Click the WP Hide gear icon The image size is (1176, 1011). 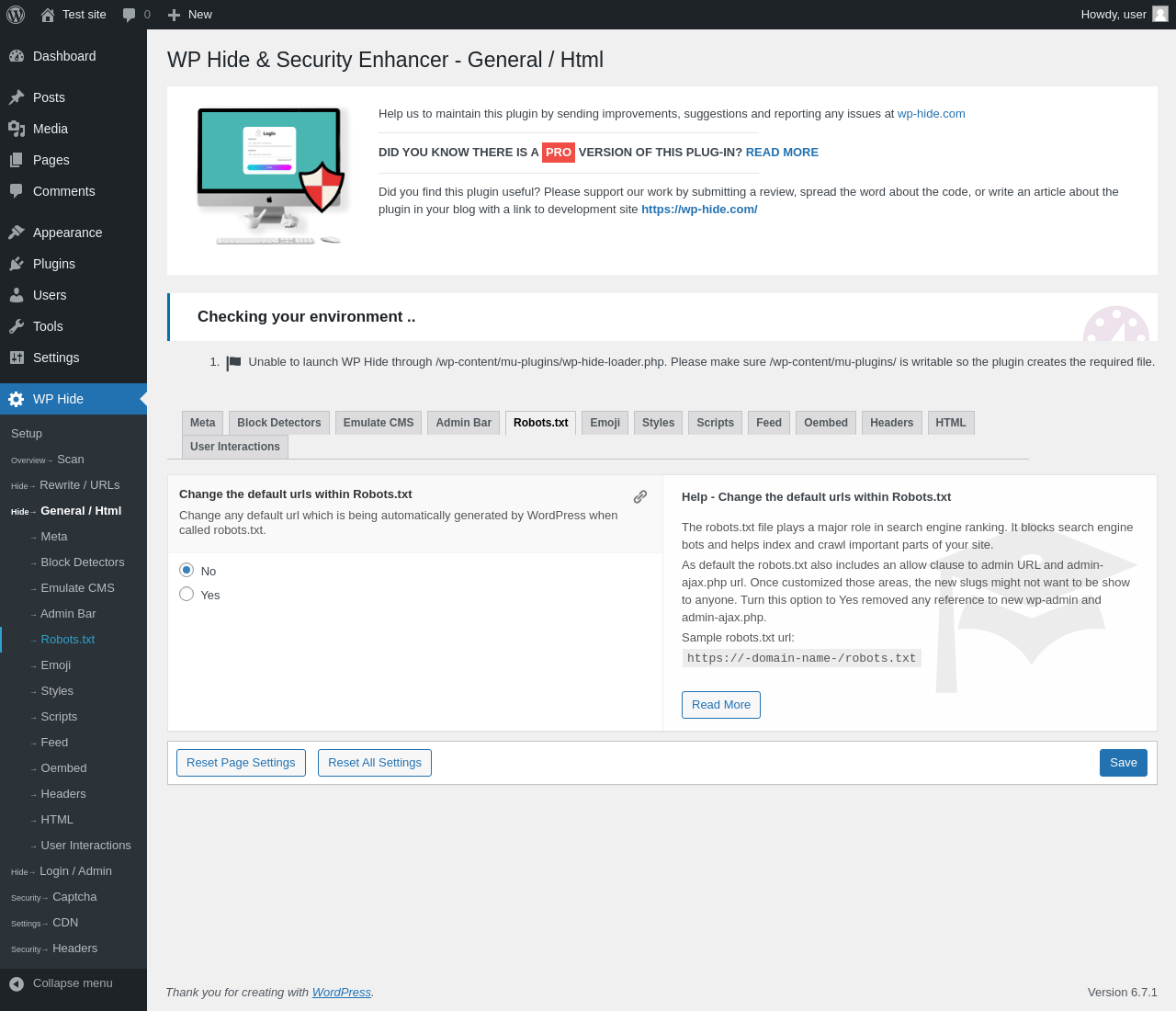[17, 399]
